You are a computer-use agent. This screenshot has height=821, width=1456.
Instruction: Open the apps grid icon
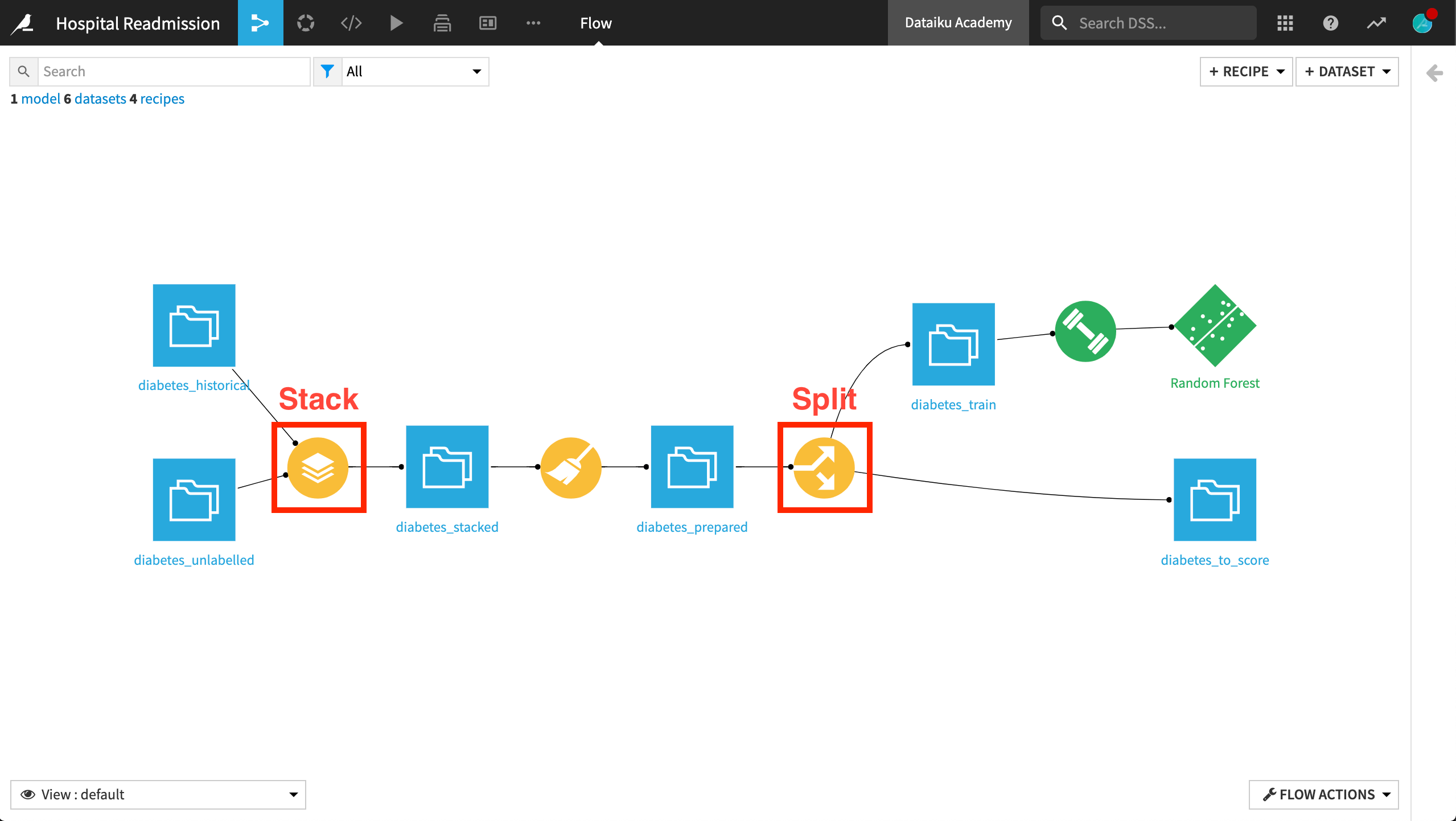tap(1286, 23)
